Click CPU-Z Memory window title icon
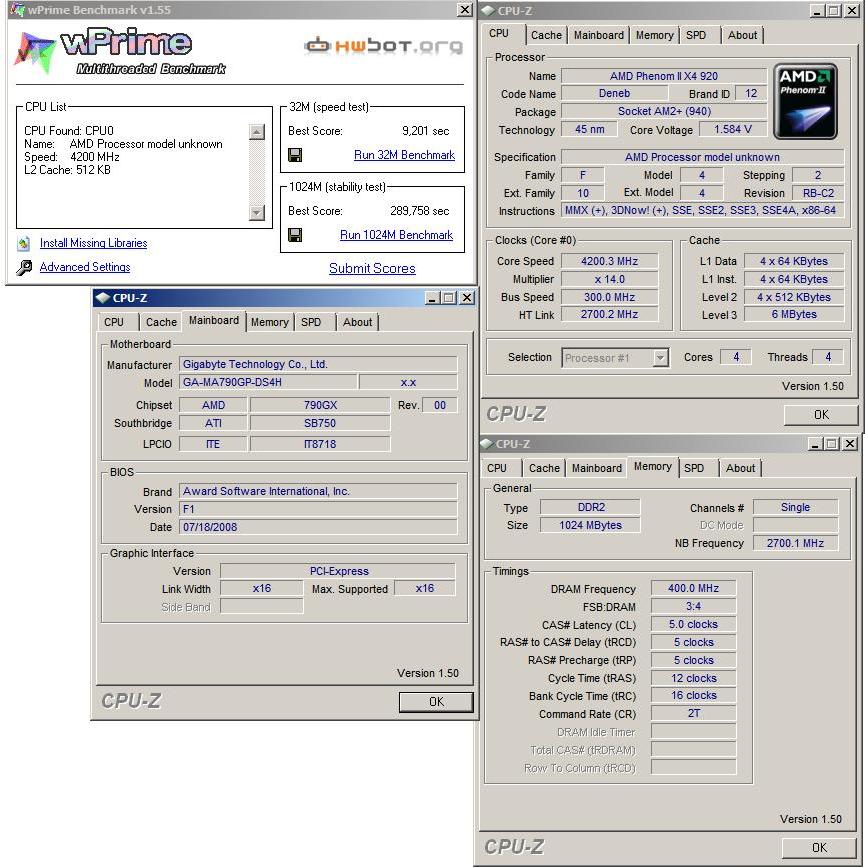The height and width of the screenshot is (867, 865). coord(486,443)
